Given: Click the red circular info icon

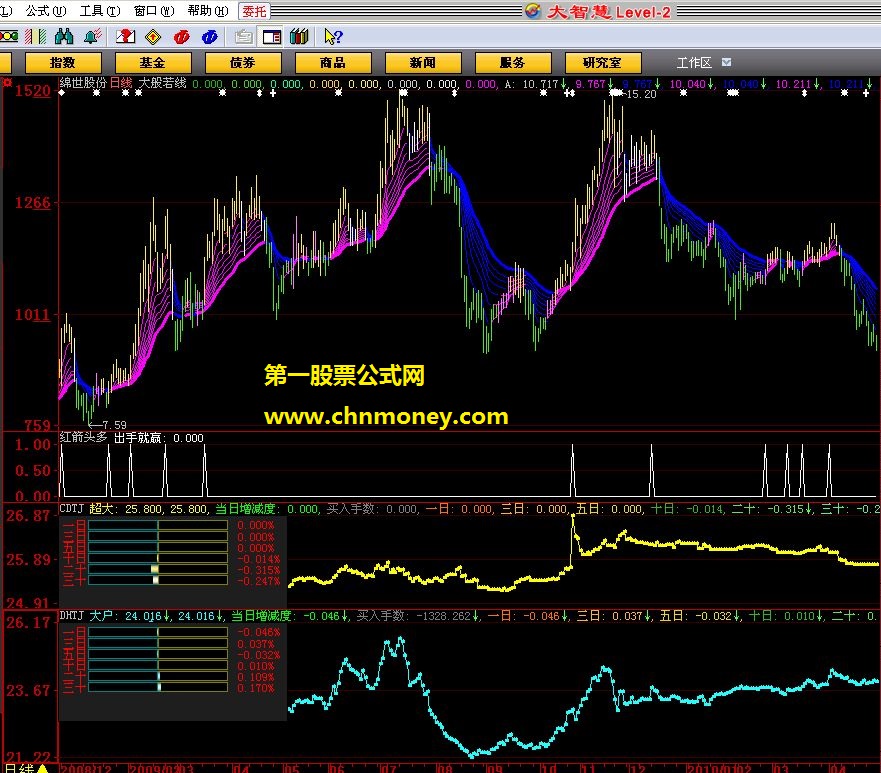Looking at the screenshot, I should pos(181,37).
